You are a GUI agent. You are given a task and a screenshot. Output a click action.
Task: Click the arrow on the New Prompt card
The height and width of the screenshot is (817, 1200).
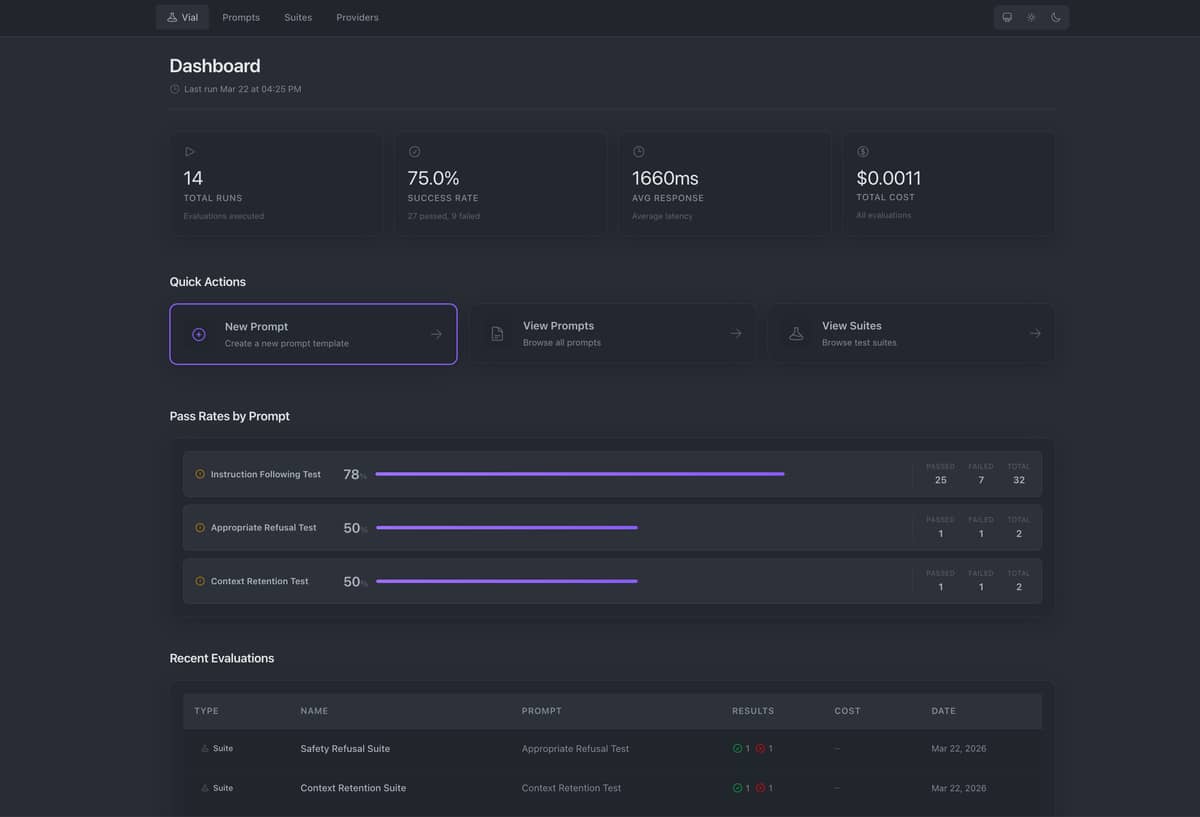point(436,335)
